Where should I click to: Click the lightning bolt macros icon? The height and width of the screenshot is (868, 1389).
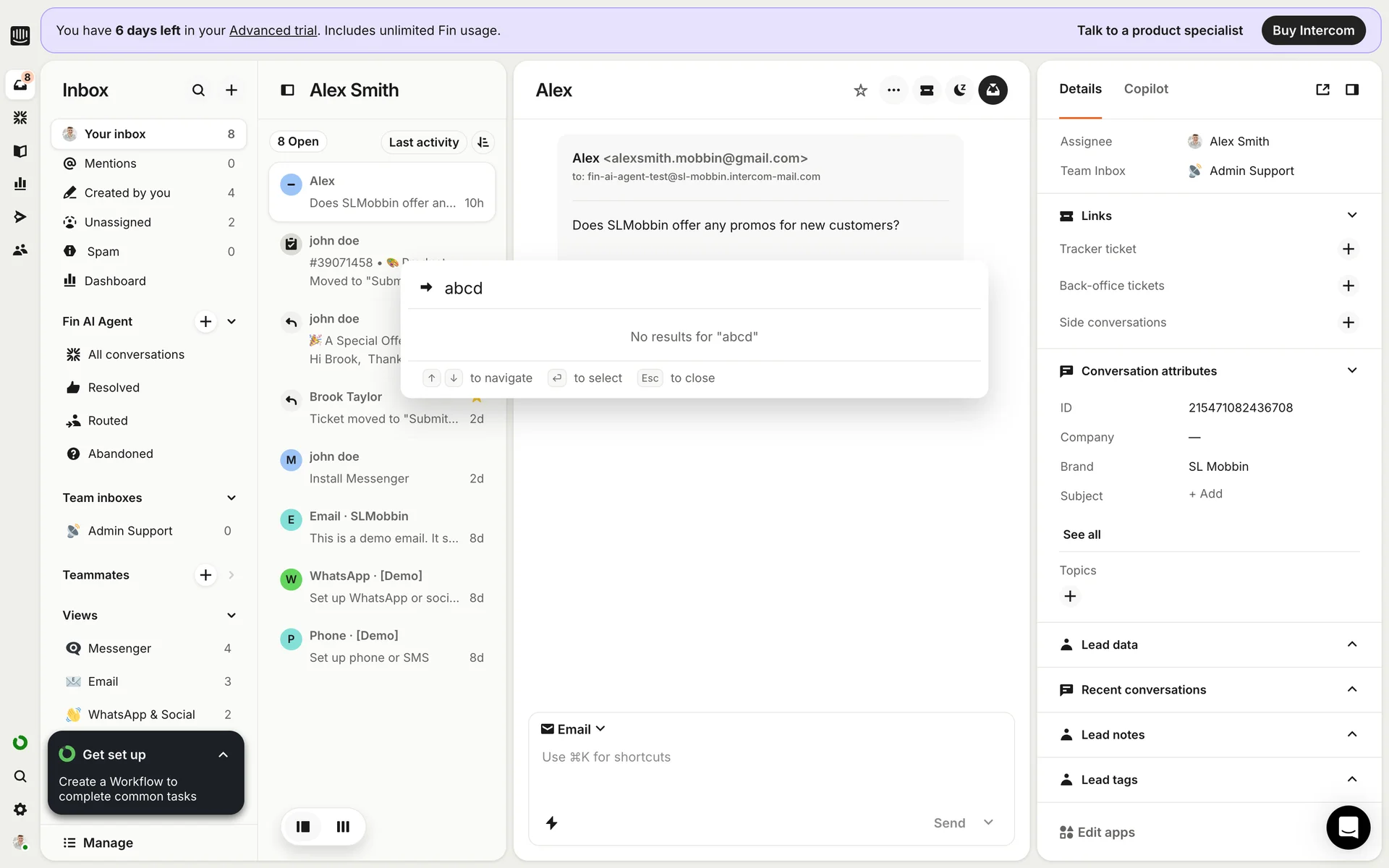pos(551,823)
